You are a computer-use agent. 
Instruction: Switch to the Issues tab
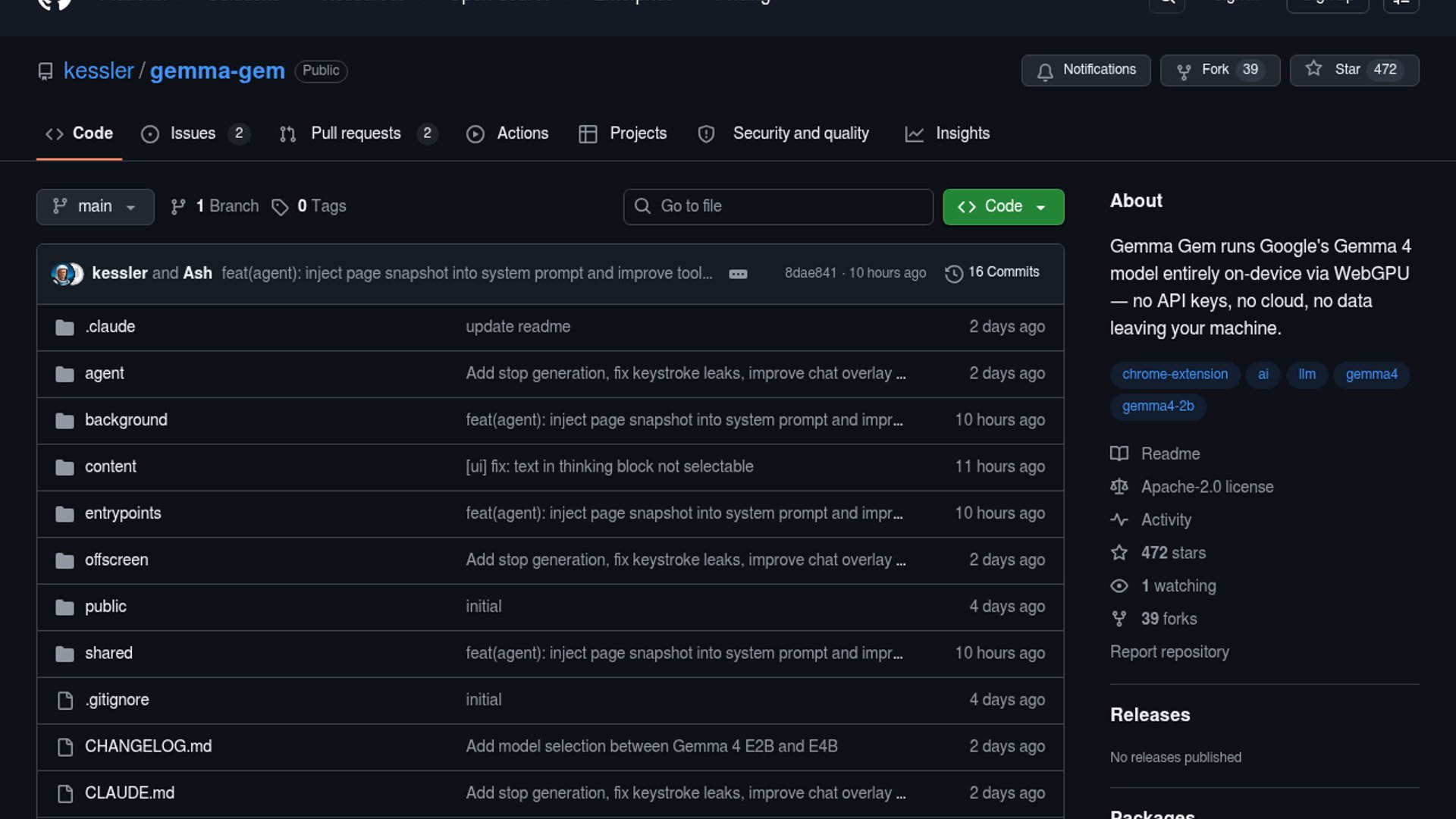193,133
